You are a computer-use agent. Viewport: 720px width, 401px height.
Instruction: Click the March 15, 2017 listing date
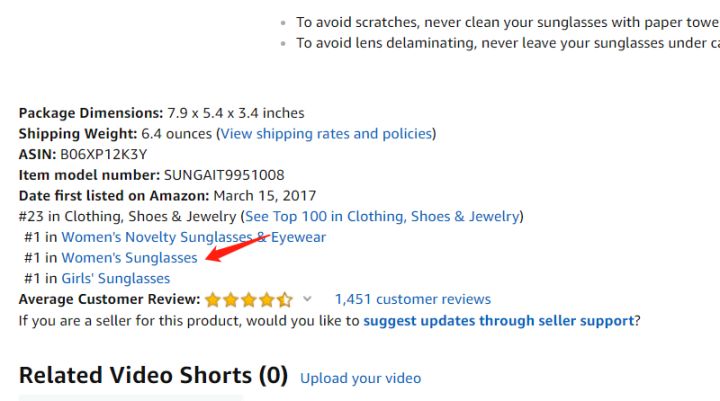(x=264, y=195)
